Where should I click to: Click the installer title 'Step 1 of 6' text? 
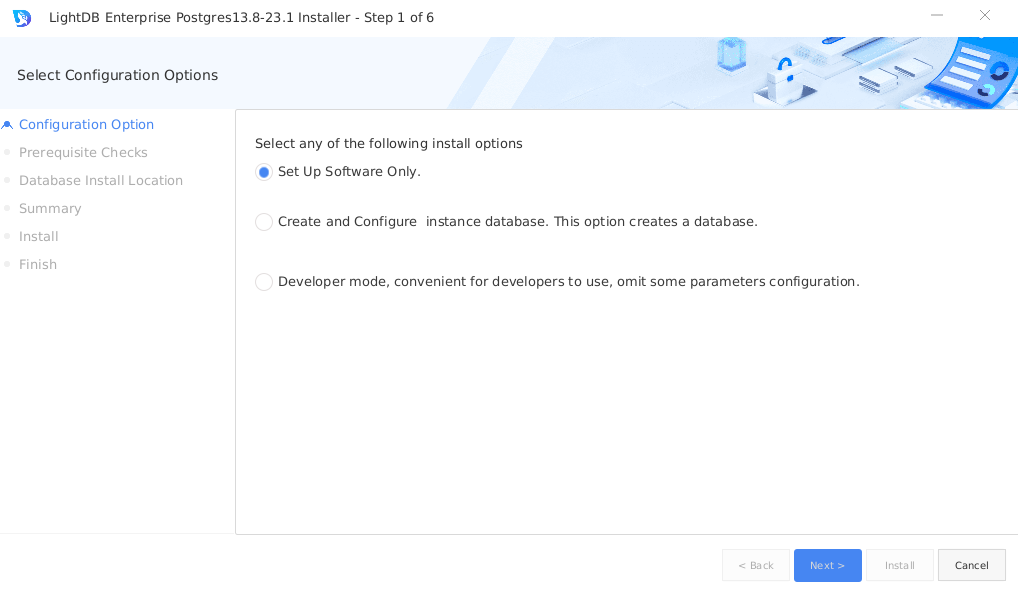pyautogui.click(x=399, y=18)
